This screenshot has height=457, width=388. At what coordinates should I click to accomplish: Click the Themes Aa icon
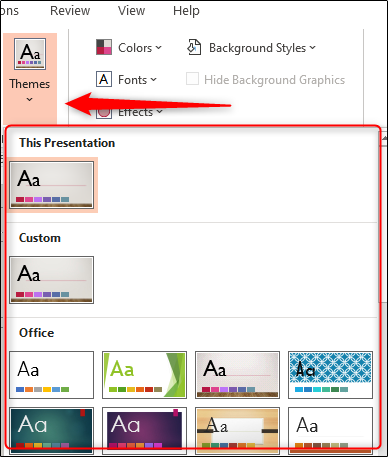click(30, 54)
